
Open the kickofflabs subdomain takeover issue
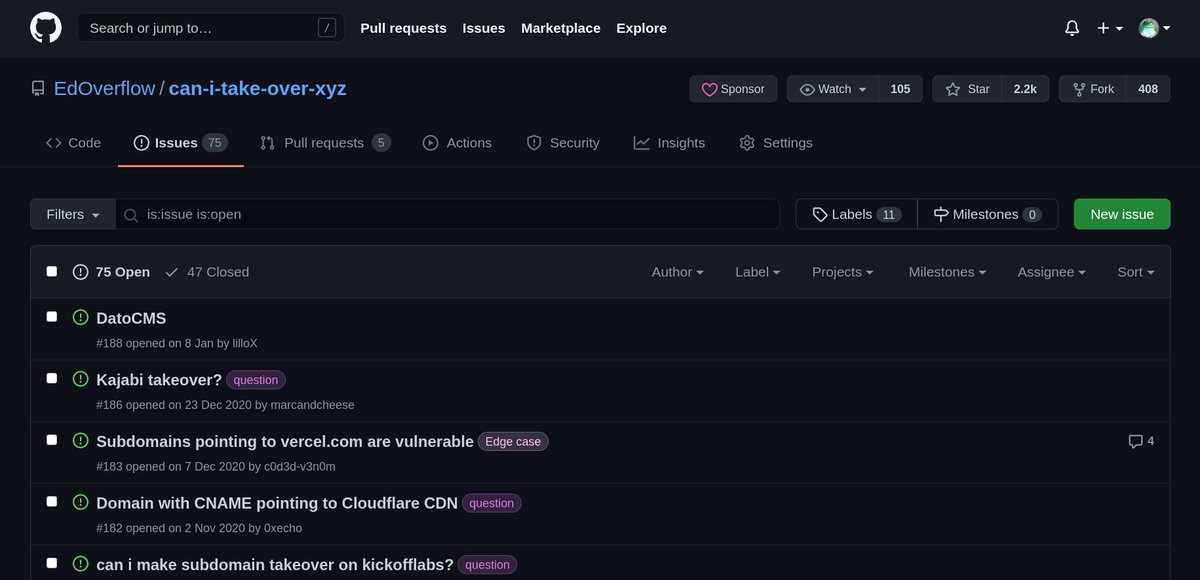(x=275, y=565)
